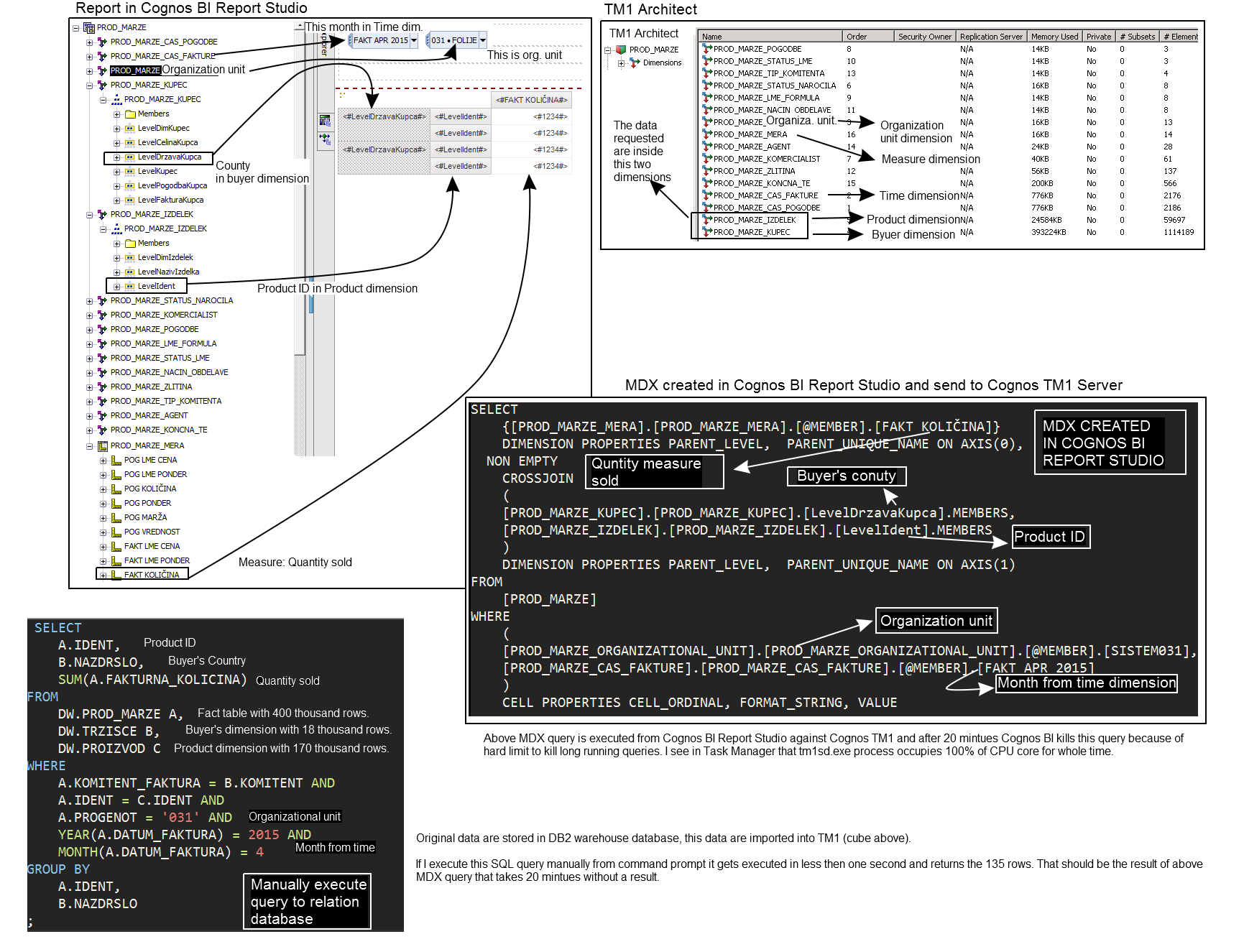Image resolution: width=1244 pixels, height=952 pixels.
Task: Click the scroll-up arrow of the Report Studio tree
Action: pyautogui.click(x=300, y=27)
